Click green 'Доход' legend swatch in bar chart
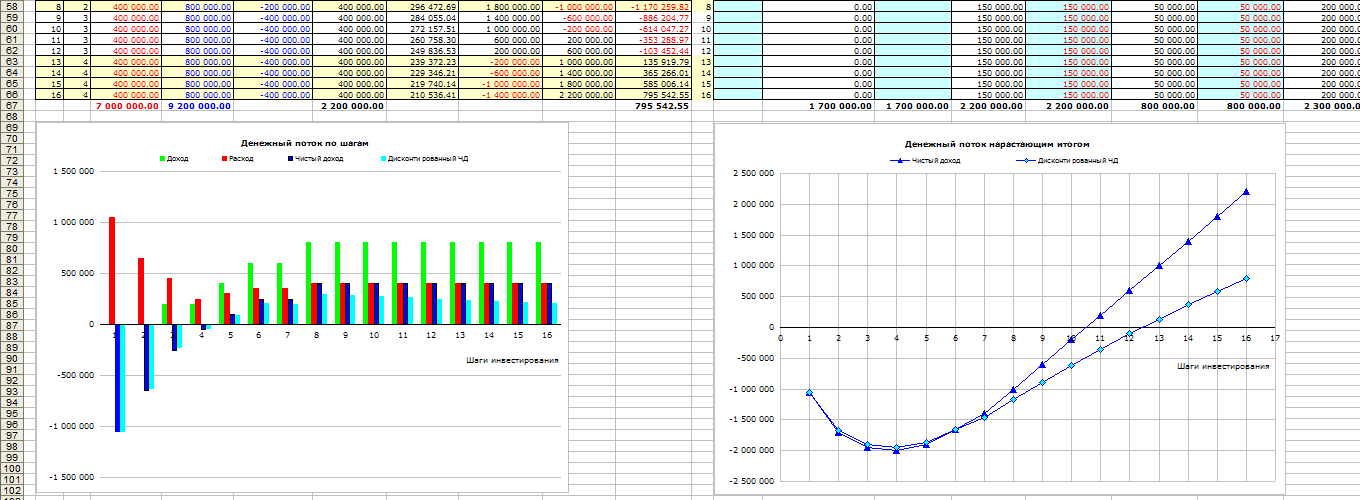The width and height of the screenshot is (1360, 500). click(x=163, y=159)
